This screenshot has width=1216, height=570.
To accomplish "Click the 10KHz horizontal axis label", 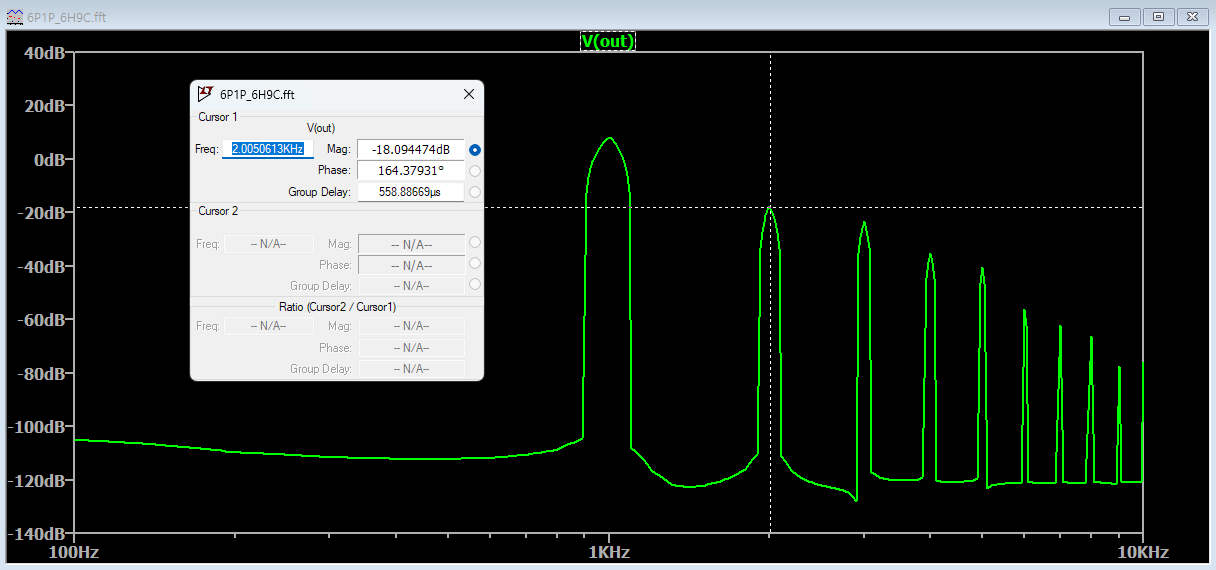I will [1143, 552].
